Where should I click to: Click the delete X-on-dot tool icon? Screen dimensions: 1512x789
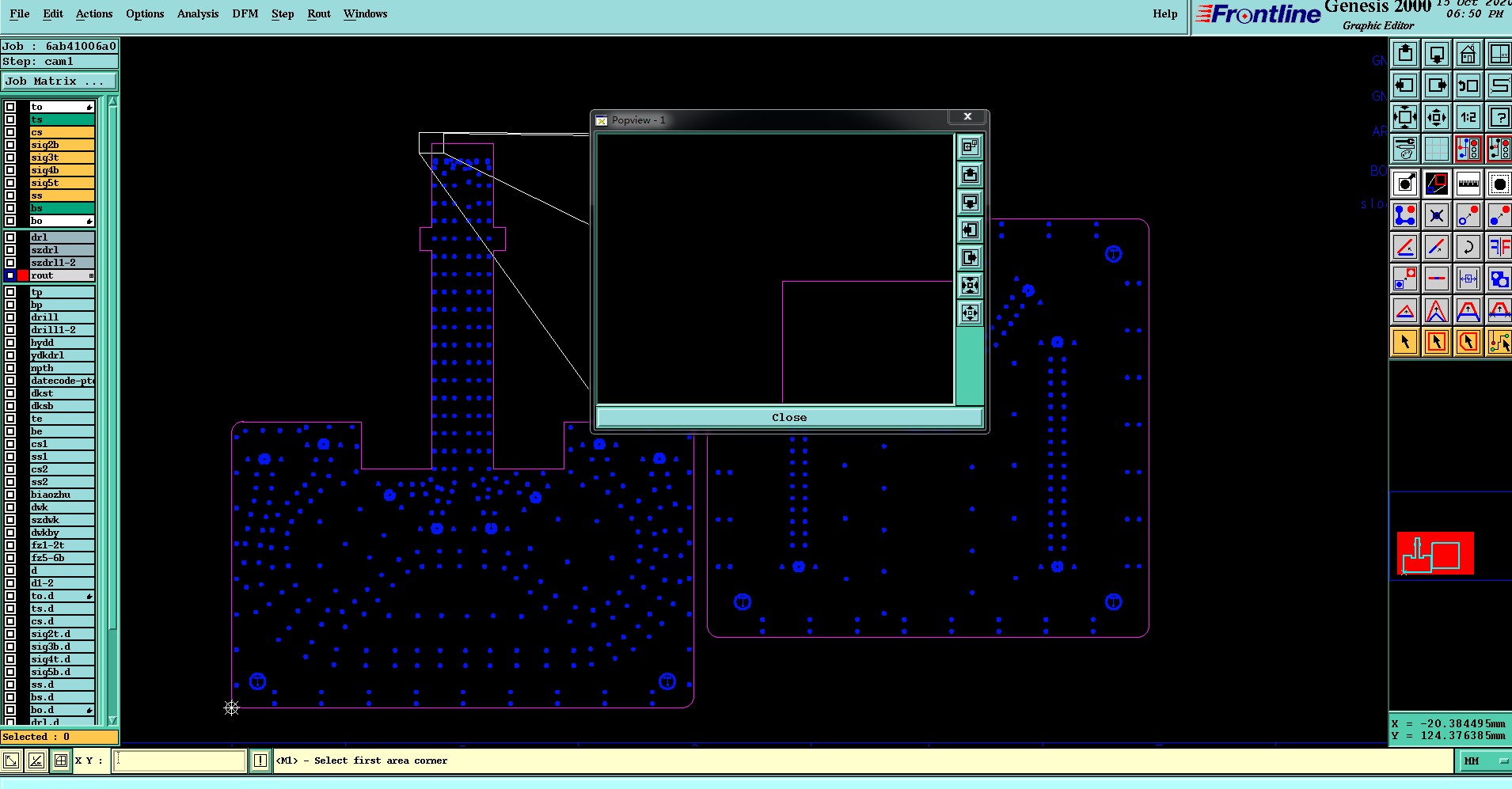1437,215
